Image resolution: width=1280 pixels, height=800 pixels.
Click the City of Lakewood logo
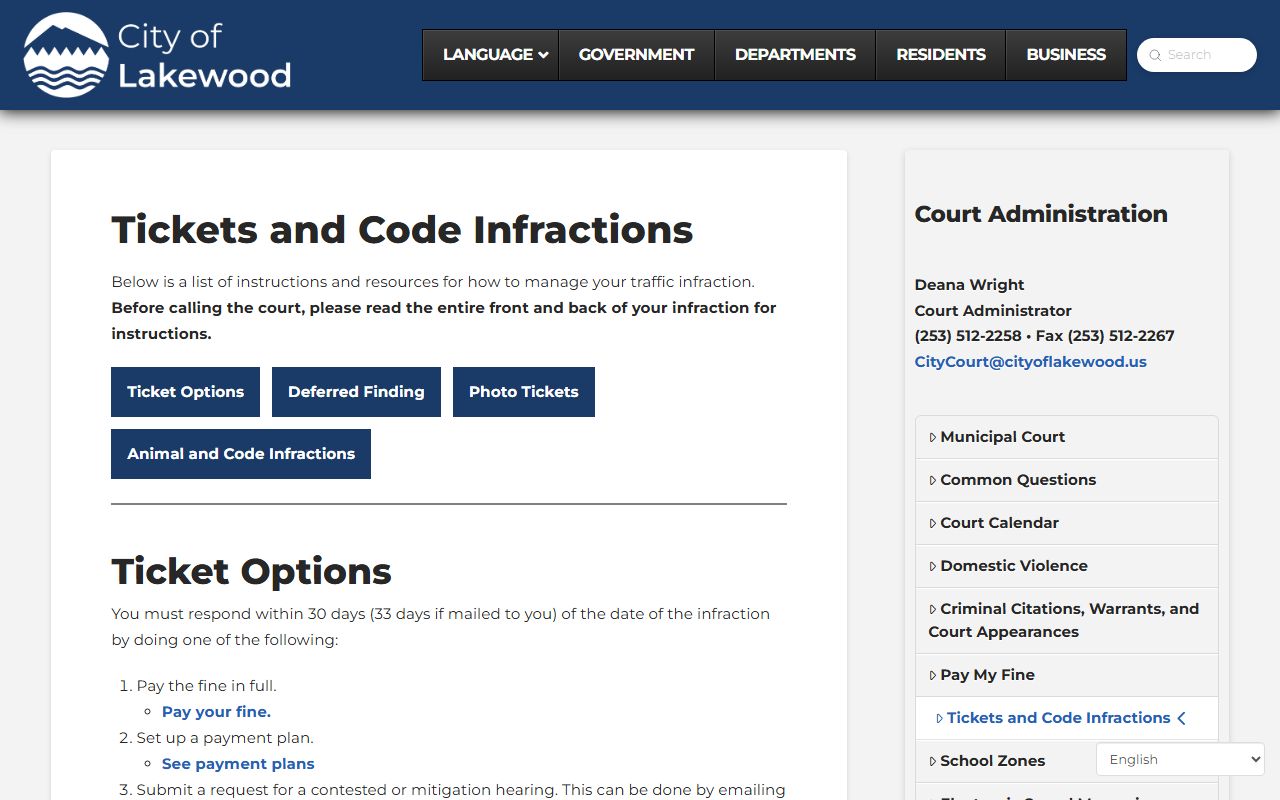157,55
